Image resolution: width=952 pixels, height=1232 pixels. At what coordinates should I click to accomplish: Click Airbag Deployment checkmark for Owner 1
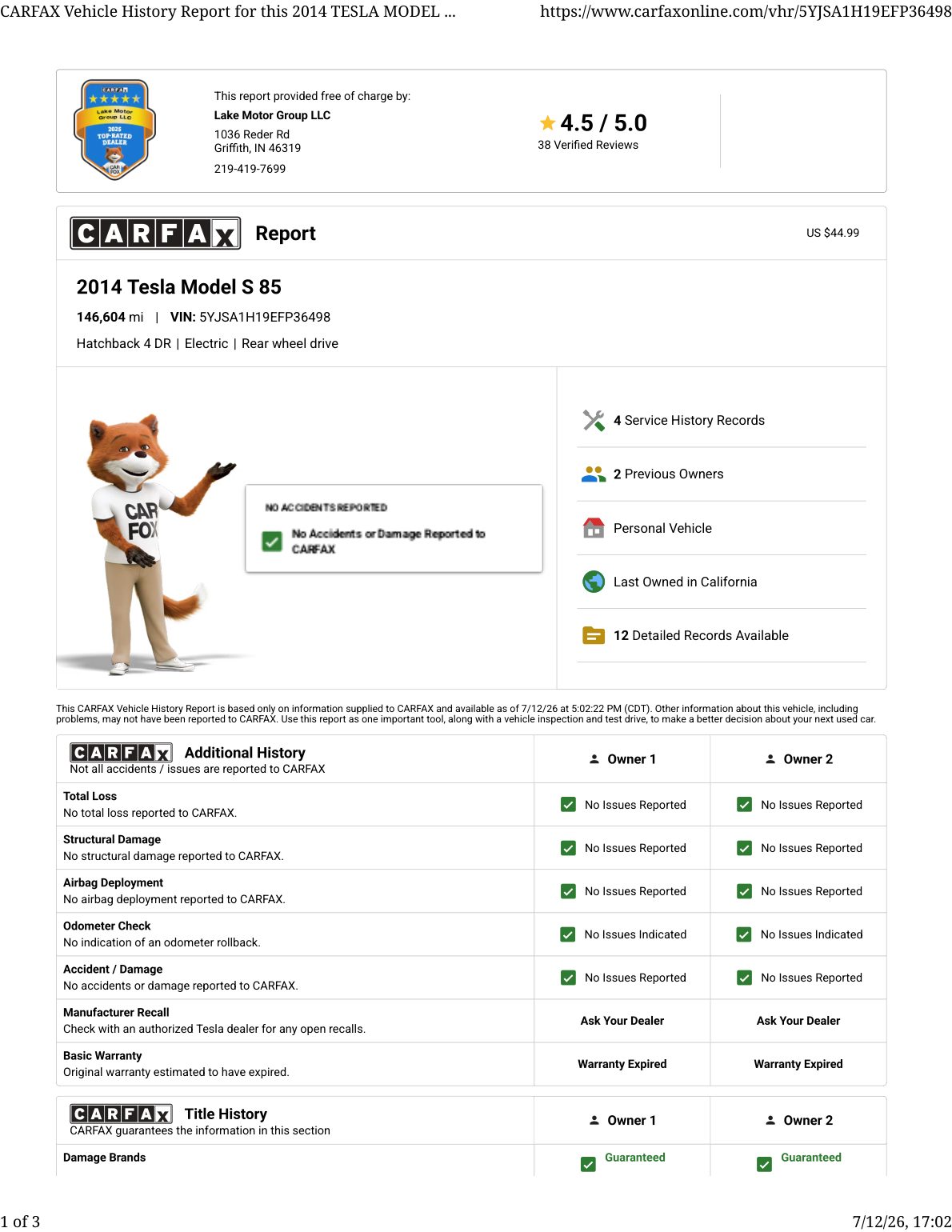click(x=568, y=891)
